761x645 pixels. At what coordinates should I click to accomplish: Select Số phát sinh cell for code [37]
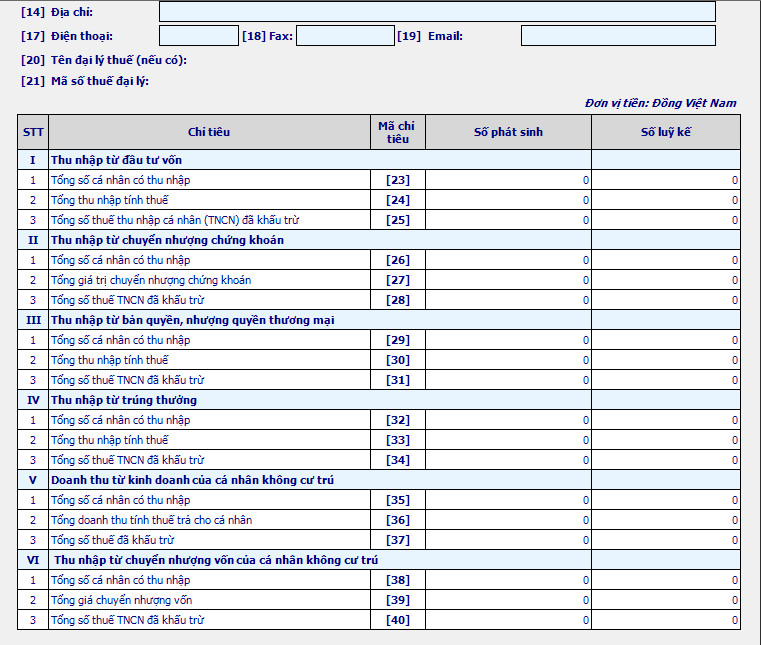click(x=508, y=540)
